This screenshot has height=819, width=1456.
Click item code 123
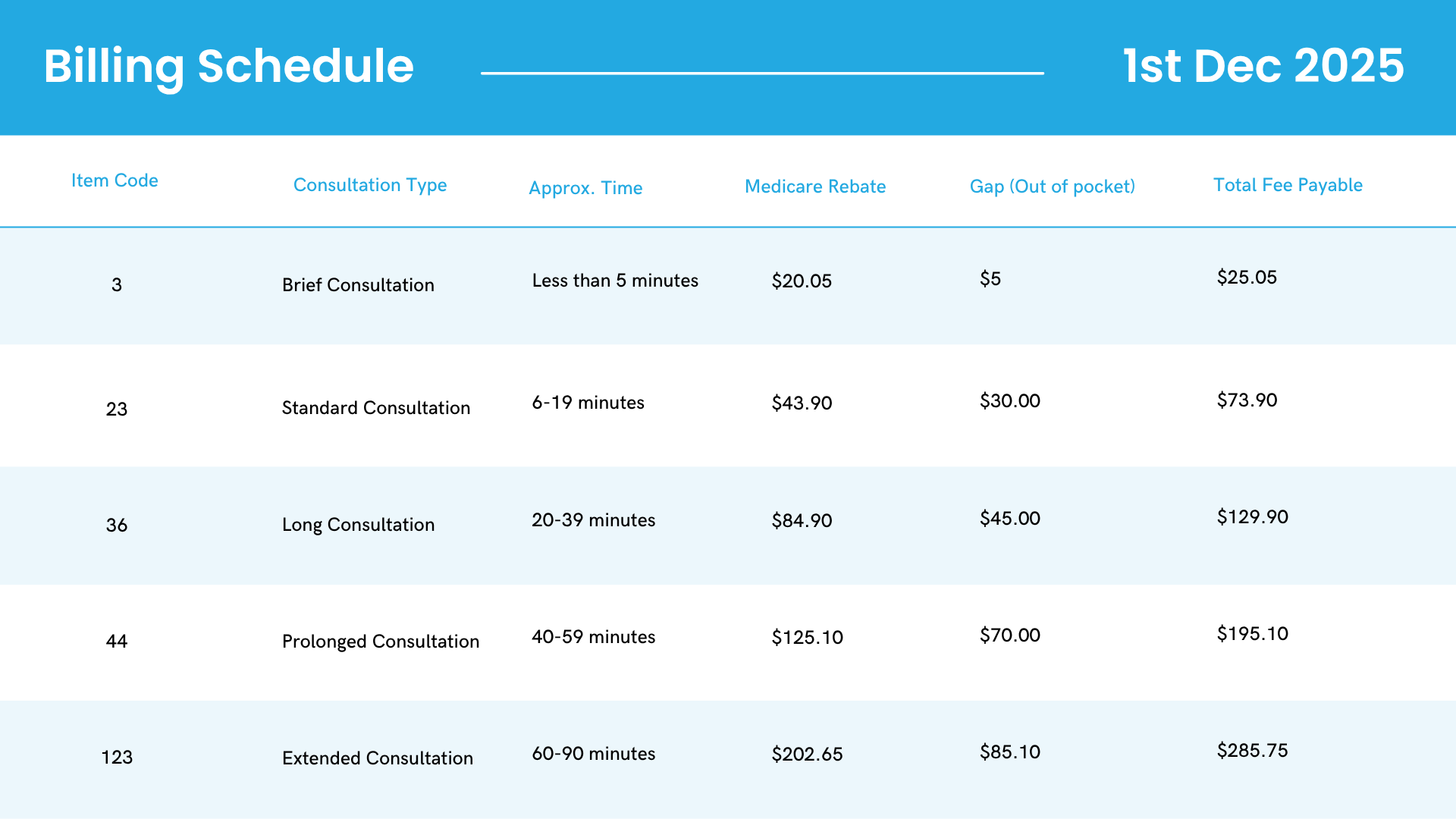point(117,758)
